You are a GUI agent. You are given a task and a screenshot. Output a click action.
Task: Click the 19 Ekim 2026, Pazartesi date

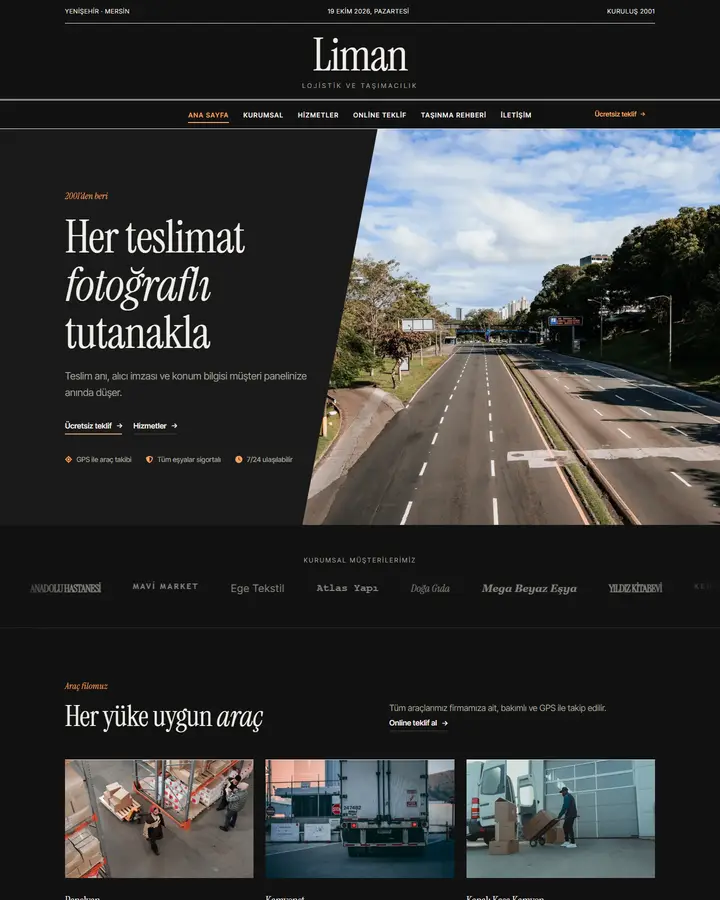point(368,11)
